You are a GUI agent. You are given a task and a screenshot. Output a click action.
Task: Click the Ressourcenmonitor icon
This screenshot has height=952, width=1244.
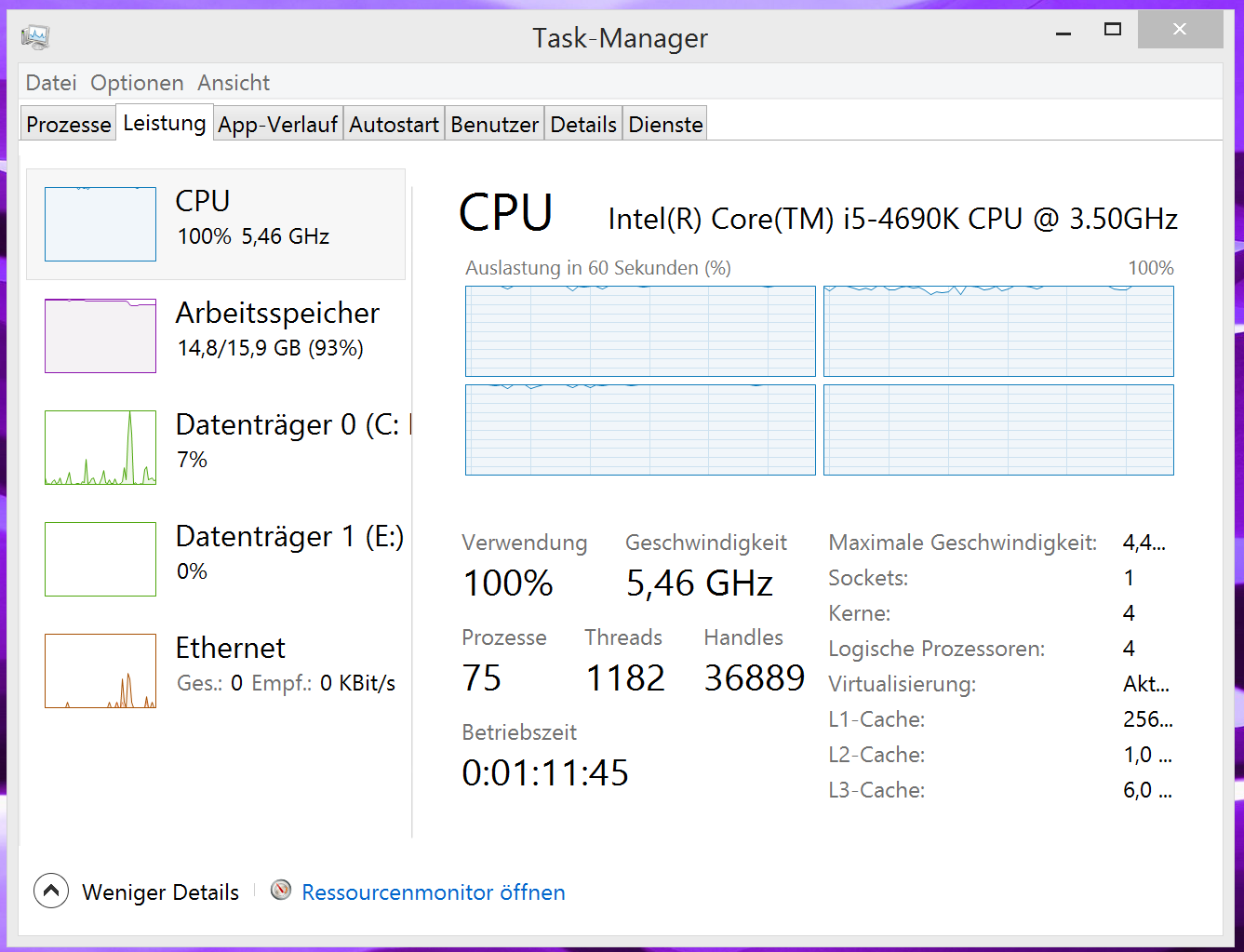click(x=281, y=891)
